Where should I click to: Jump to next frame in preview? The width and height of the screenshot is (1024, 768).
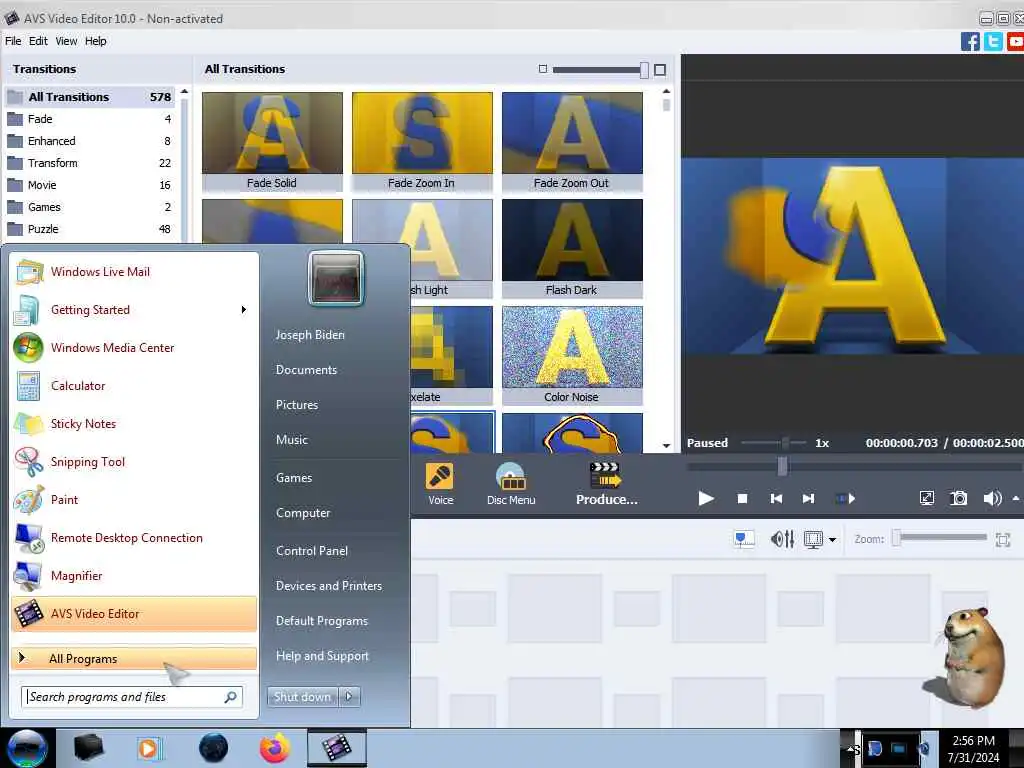[x=808, y=498]
